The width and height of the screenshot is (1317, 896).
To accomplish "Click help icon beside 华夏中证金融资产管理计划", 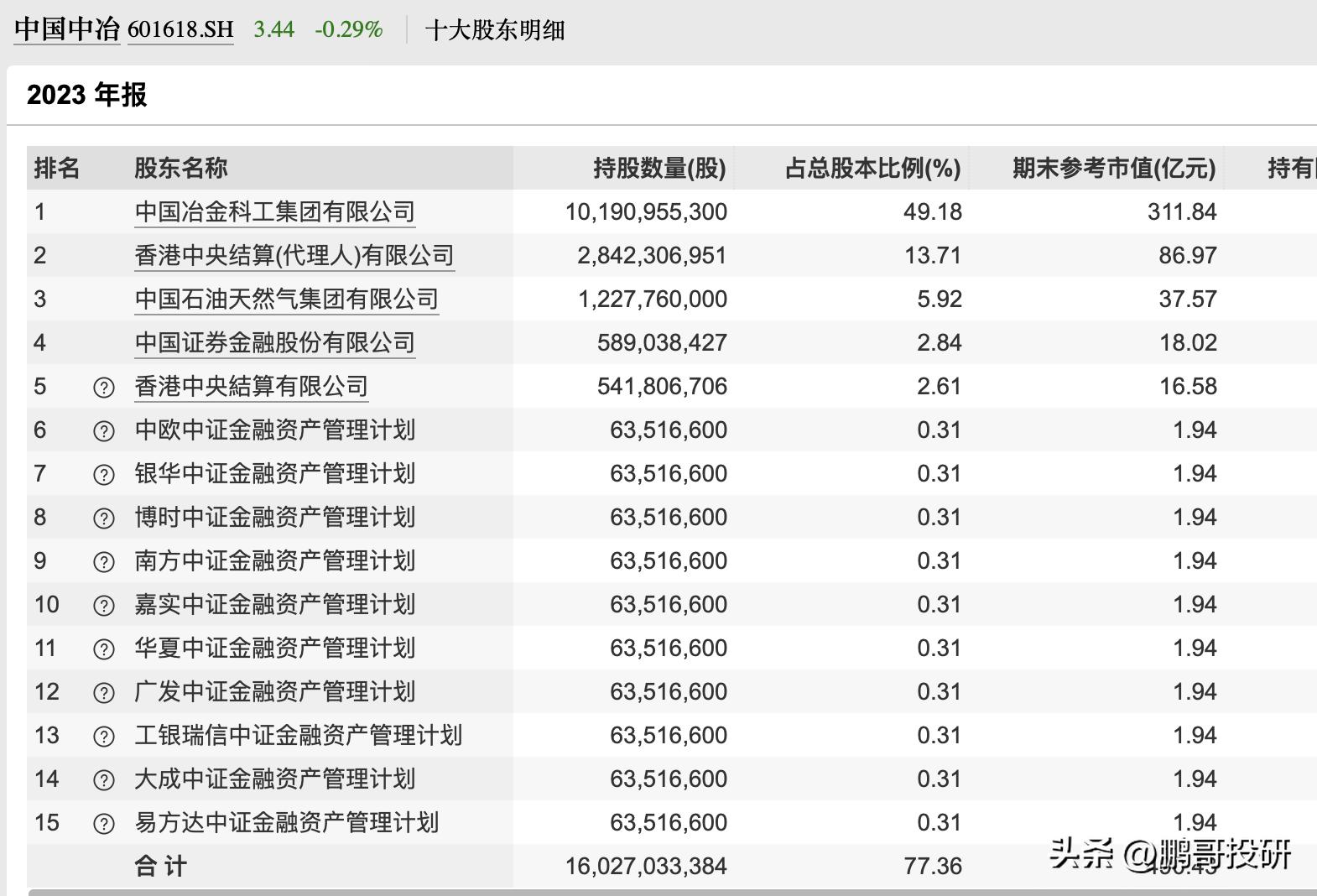I will pyautogui.click(x=103, y=649).
